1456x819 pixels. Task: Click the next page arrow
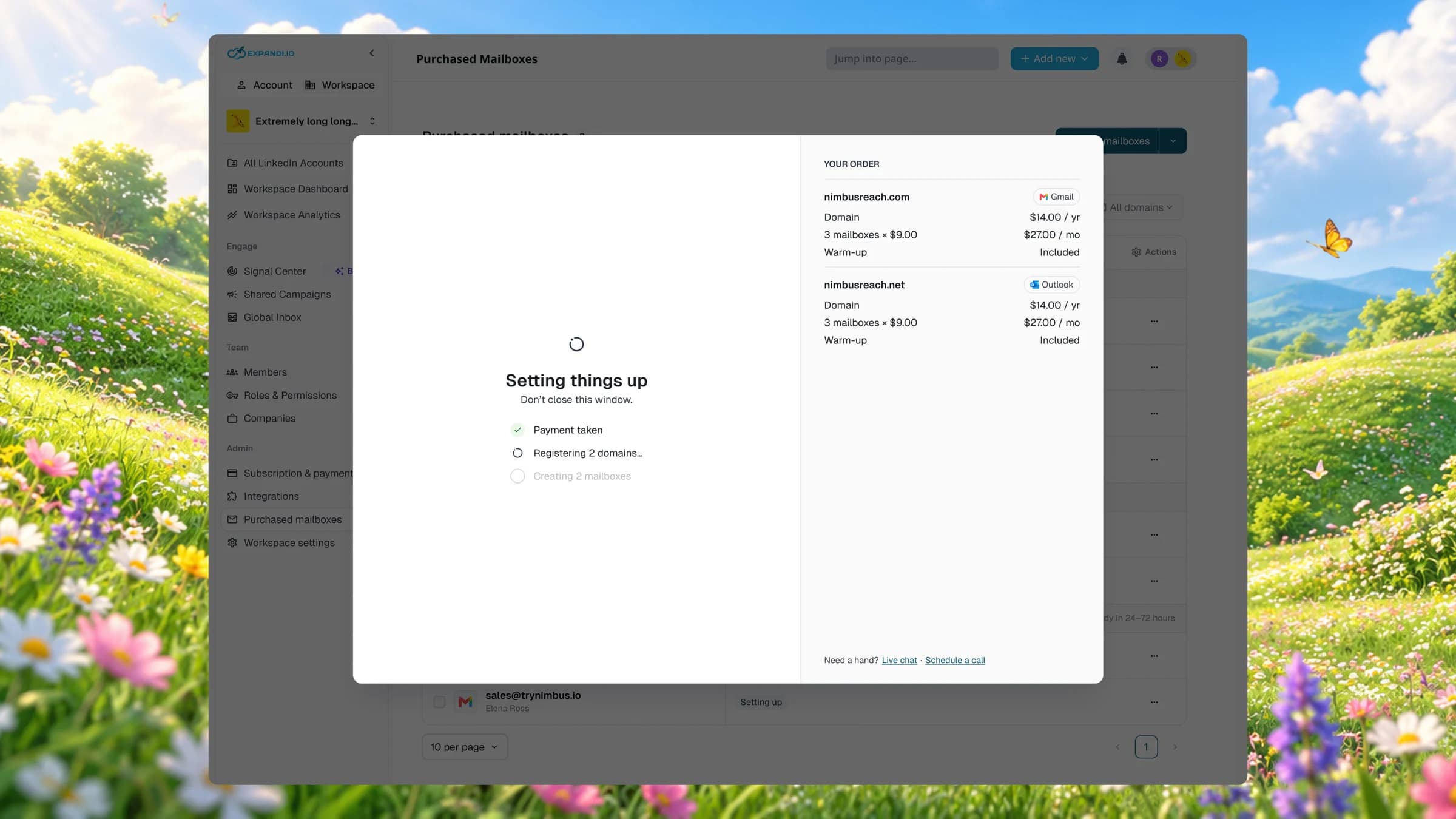(x=1175, y=747)
